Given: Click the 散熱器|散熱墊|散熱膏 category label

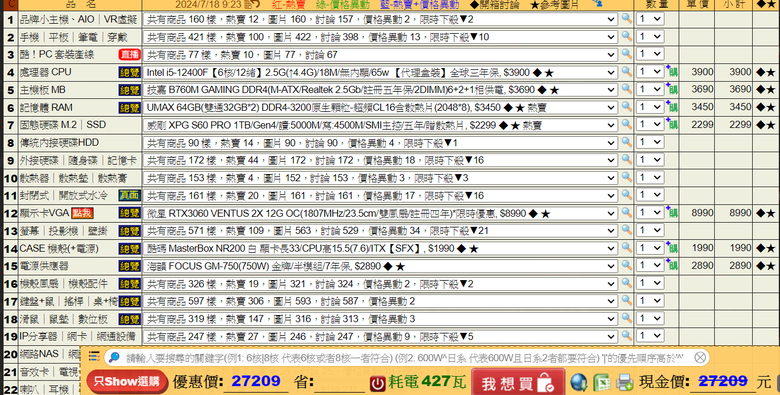Looking at the screenshot, I should [x=74, y=178].
